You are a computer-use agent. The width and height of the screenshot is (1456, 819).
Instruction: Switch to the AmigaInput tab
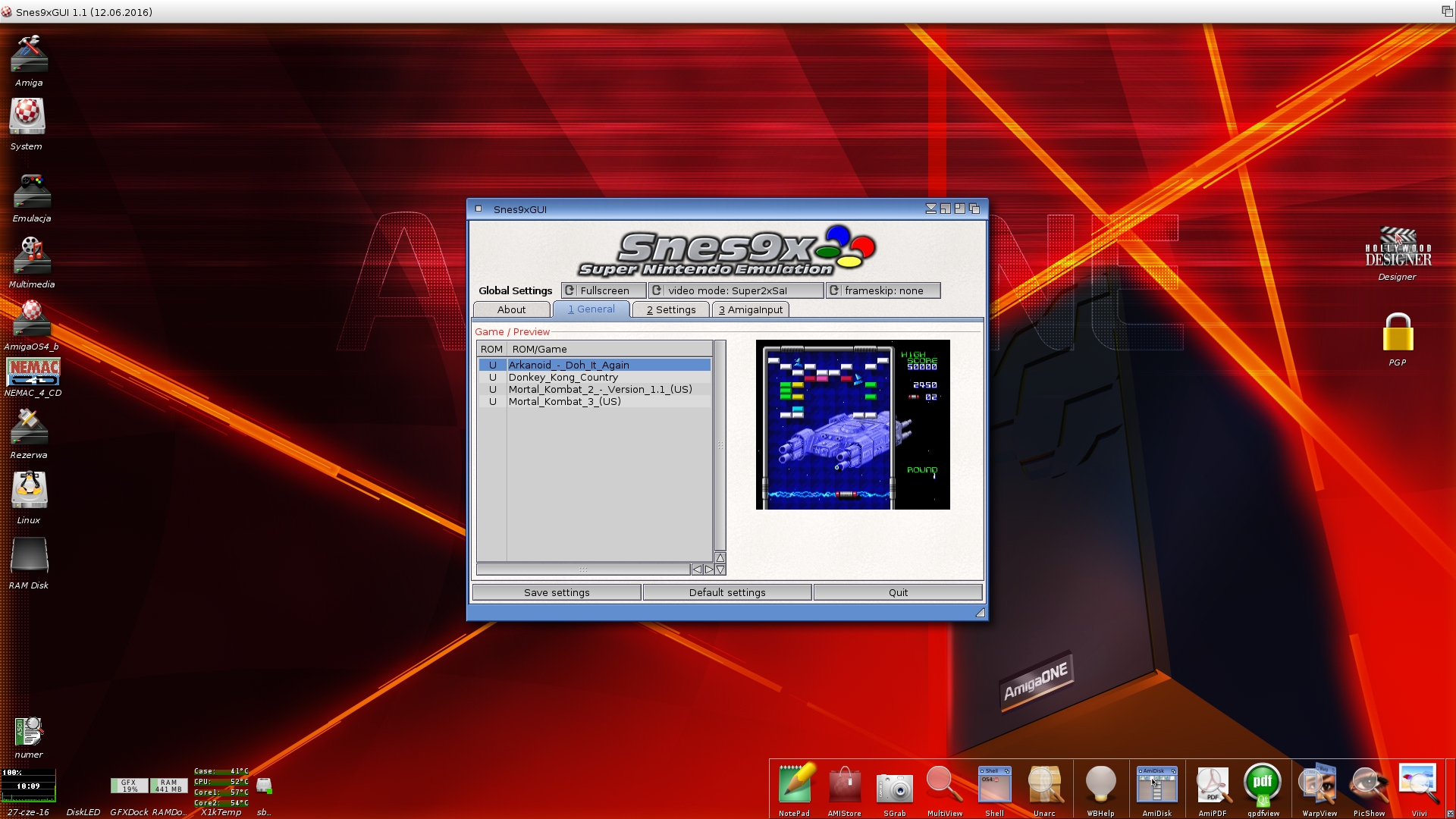751,309
